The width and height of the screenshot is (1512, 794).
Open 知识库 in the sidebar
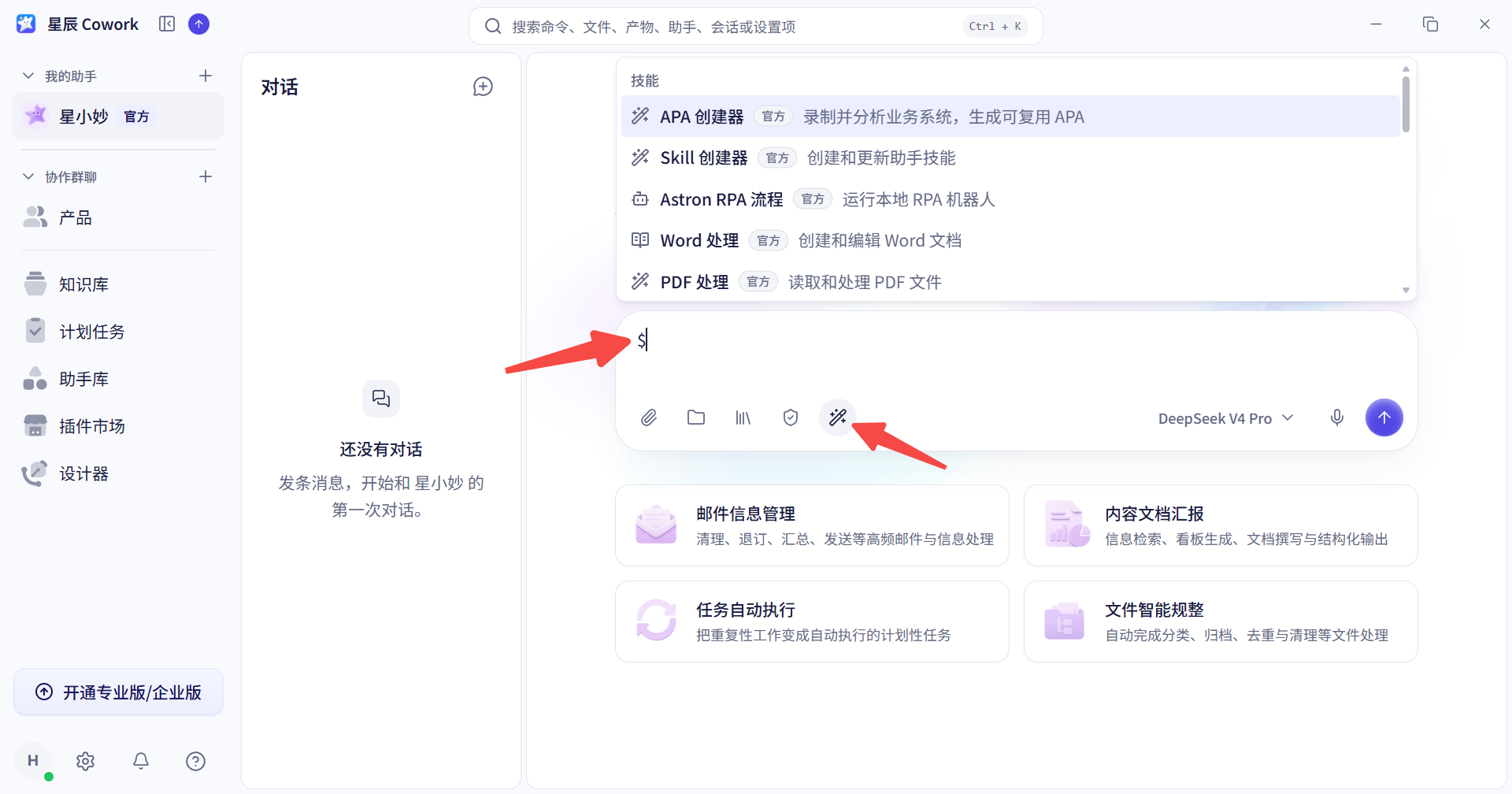coord(118,284)
